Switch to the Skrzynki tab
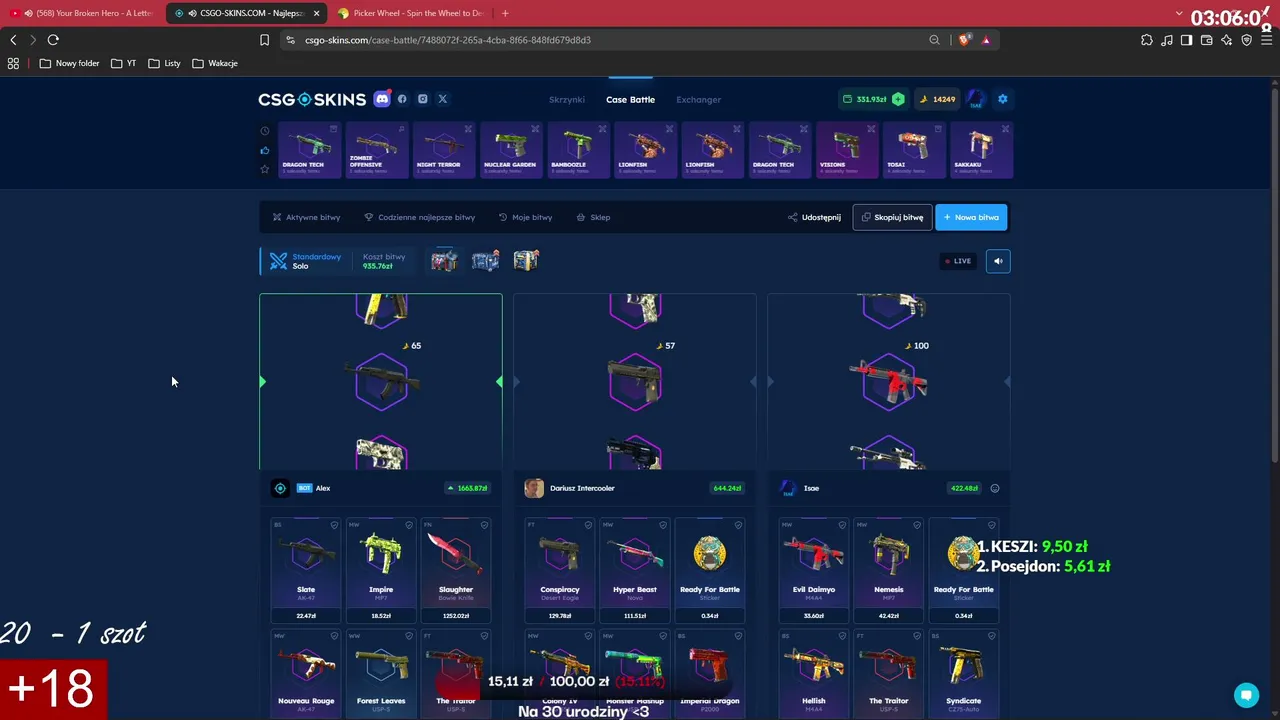 tap(567, 100)
